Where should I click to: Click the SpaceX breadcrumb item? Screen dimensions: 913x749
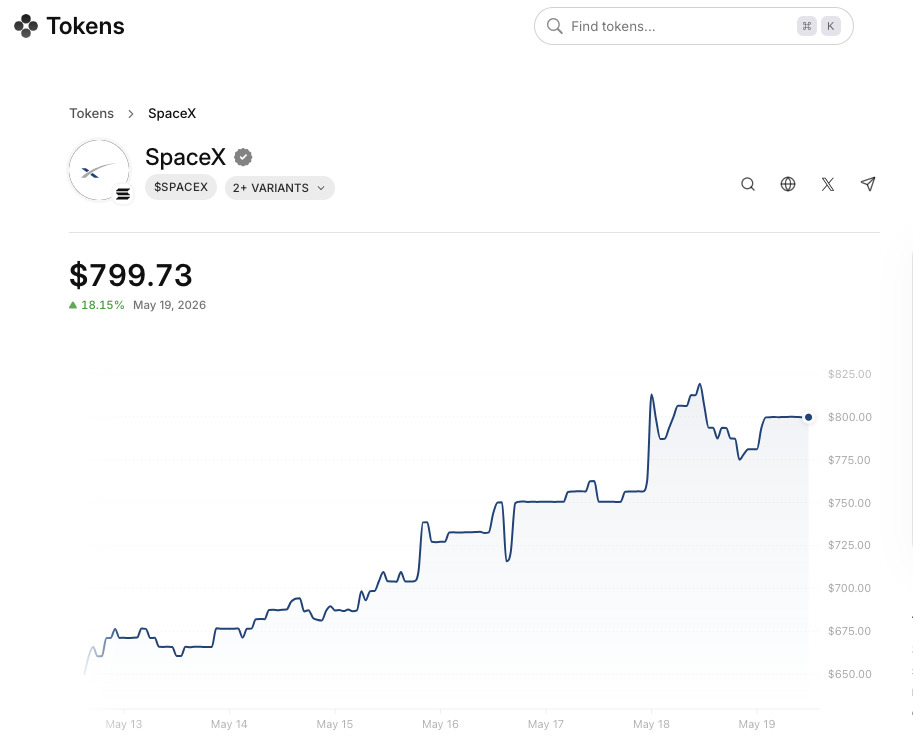(172, 114)
